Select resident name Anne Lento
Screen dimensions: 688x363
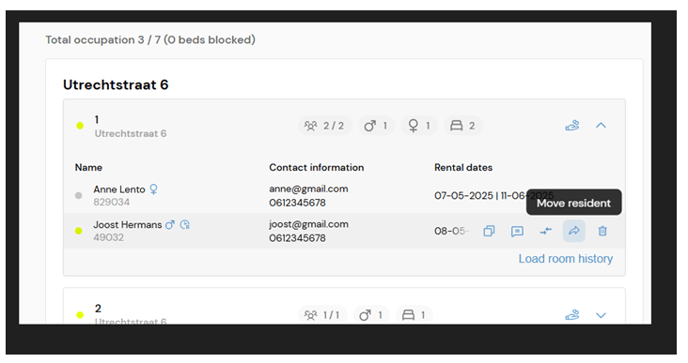pos(119,190)
